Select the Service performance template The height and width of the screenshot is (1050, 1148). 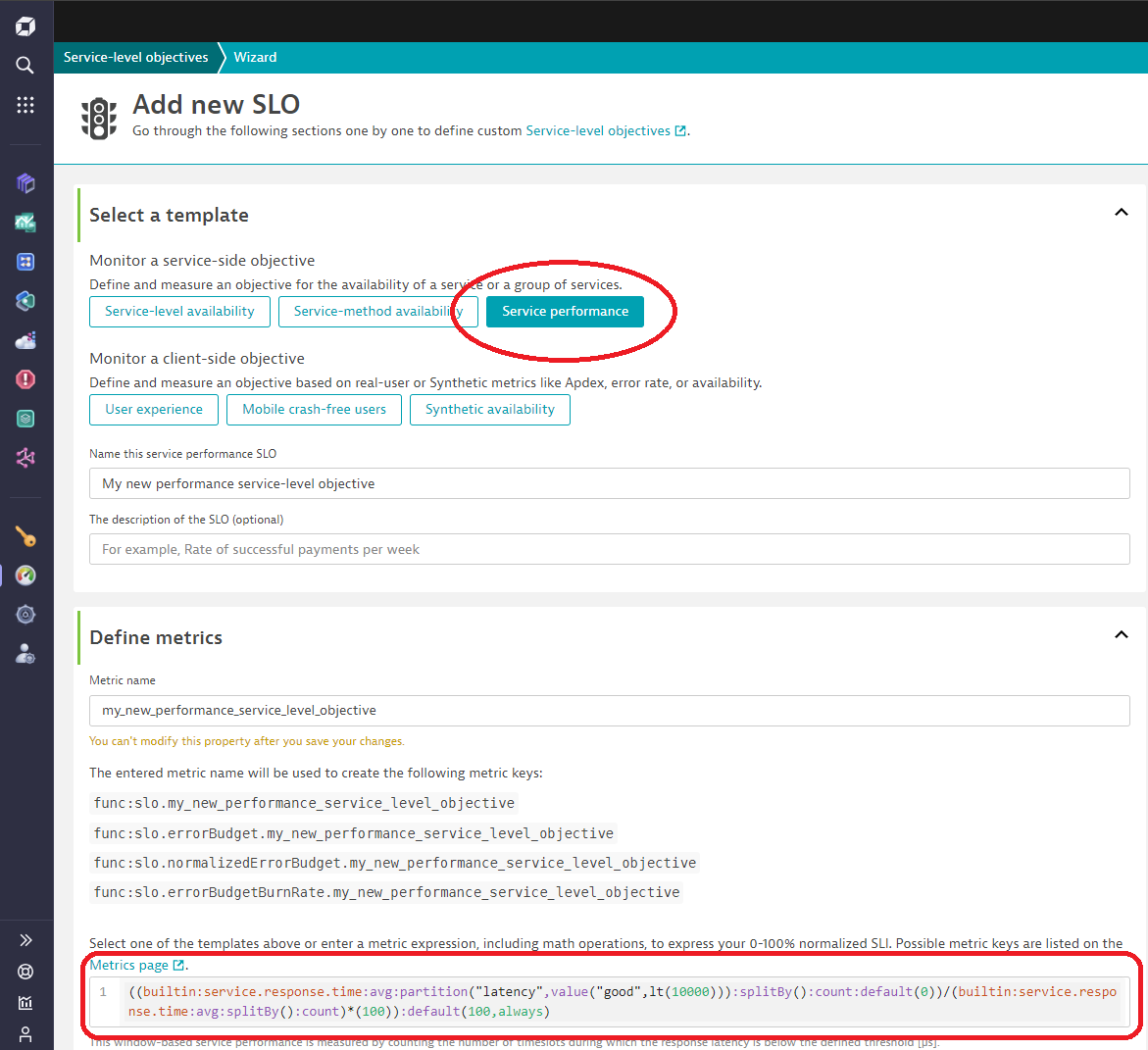565,311
